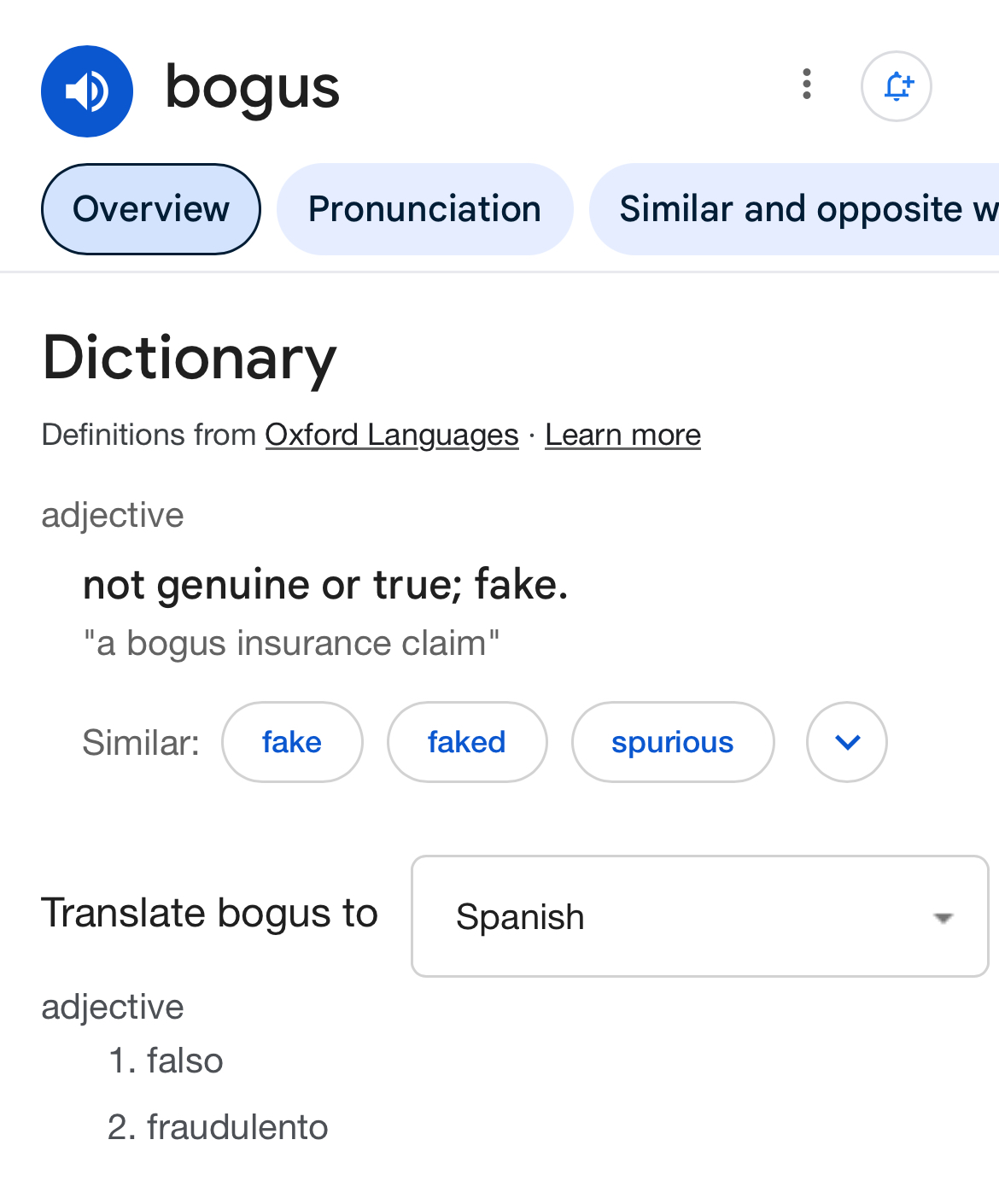Click the headword bogus title
Image resolution: width=999 pixels, height=1204 pixels.
252,88
